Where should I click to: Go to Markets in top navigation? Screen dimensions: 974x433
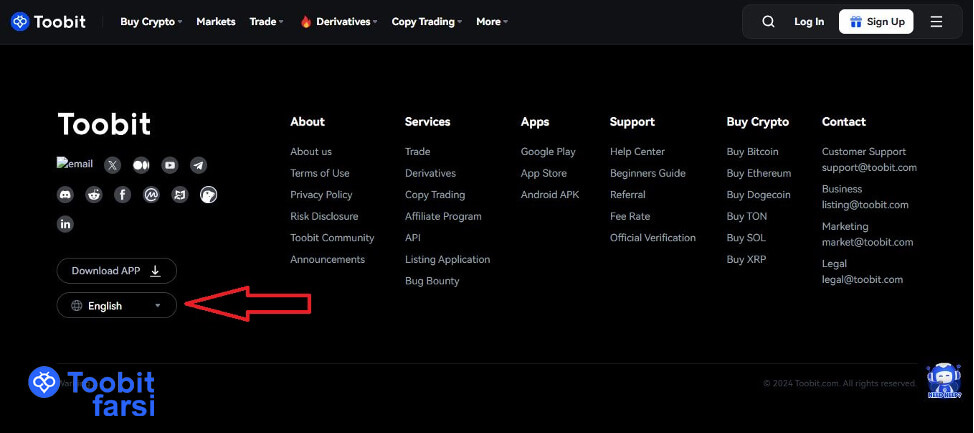(216, 21)
